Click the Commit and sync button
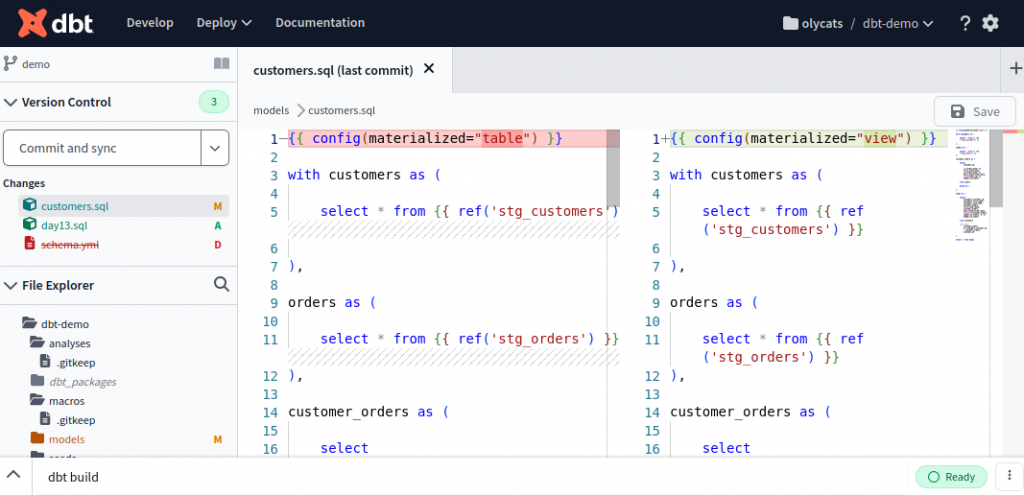The width and height of the screenshot is (1024, 496). point(102,148)
